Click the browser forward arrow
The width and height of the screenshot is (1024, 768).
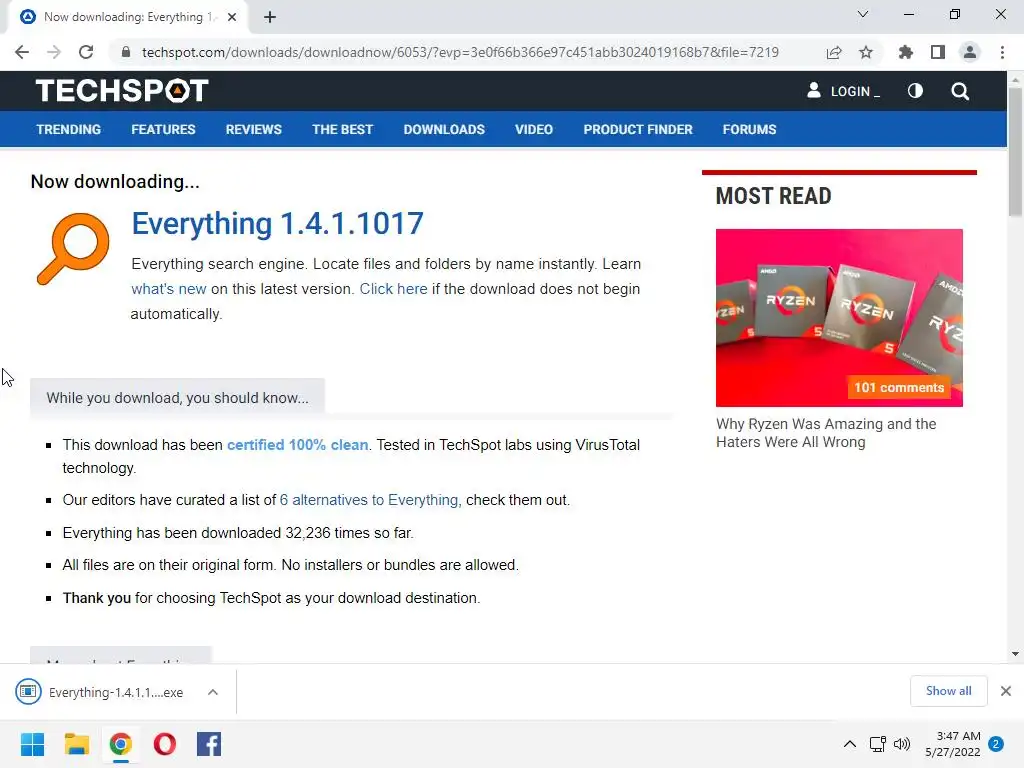(54, 52)
